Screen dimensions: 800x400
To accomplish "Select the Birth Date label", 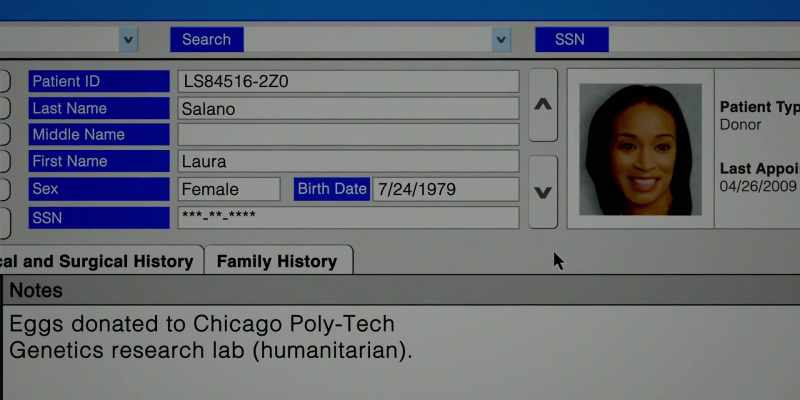I will click(332, 189).
